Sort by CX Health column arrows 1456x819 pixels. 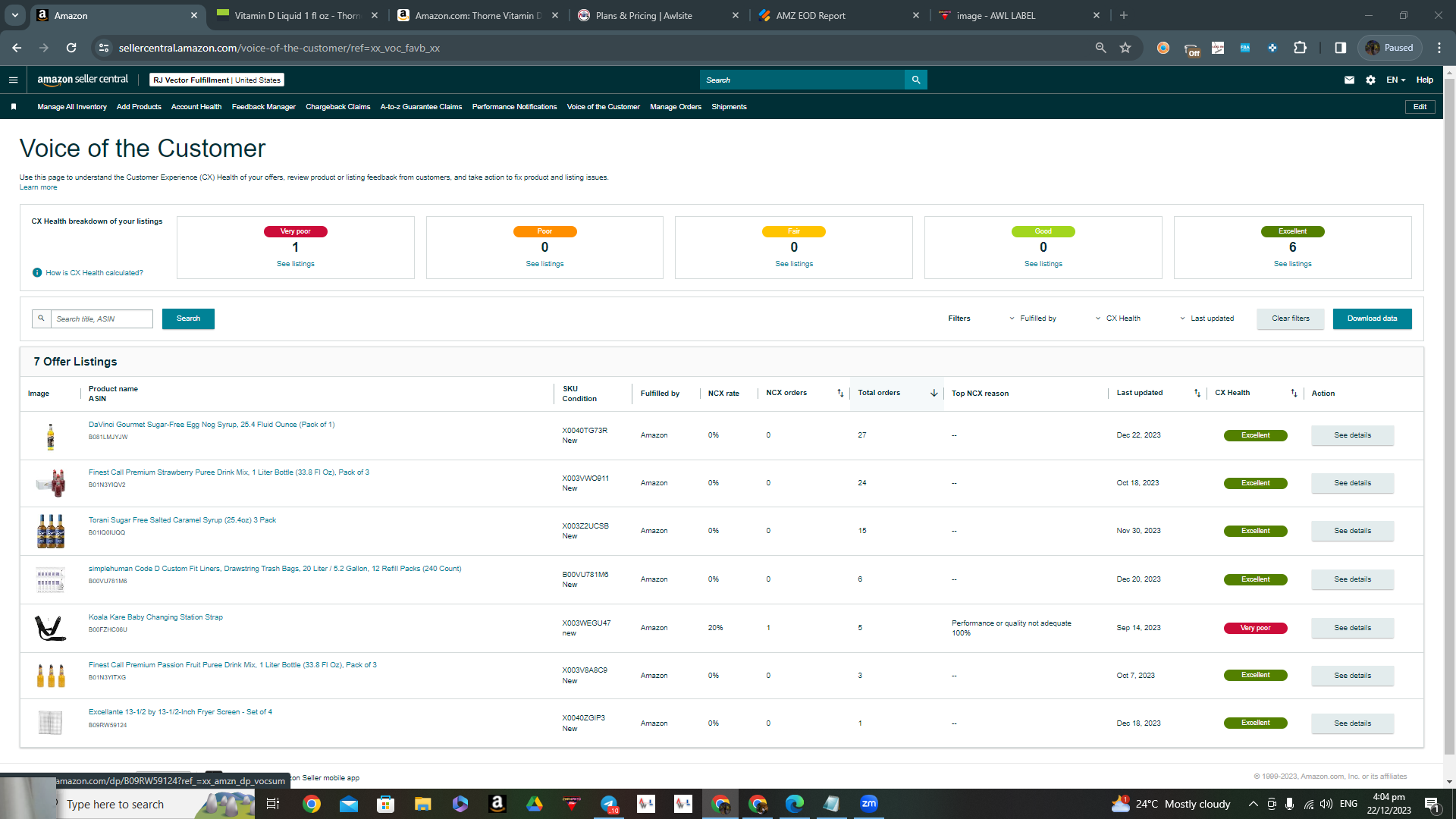(x=1294, y=393)
